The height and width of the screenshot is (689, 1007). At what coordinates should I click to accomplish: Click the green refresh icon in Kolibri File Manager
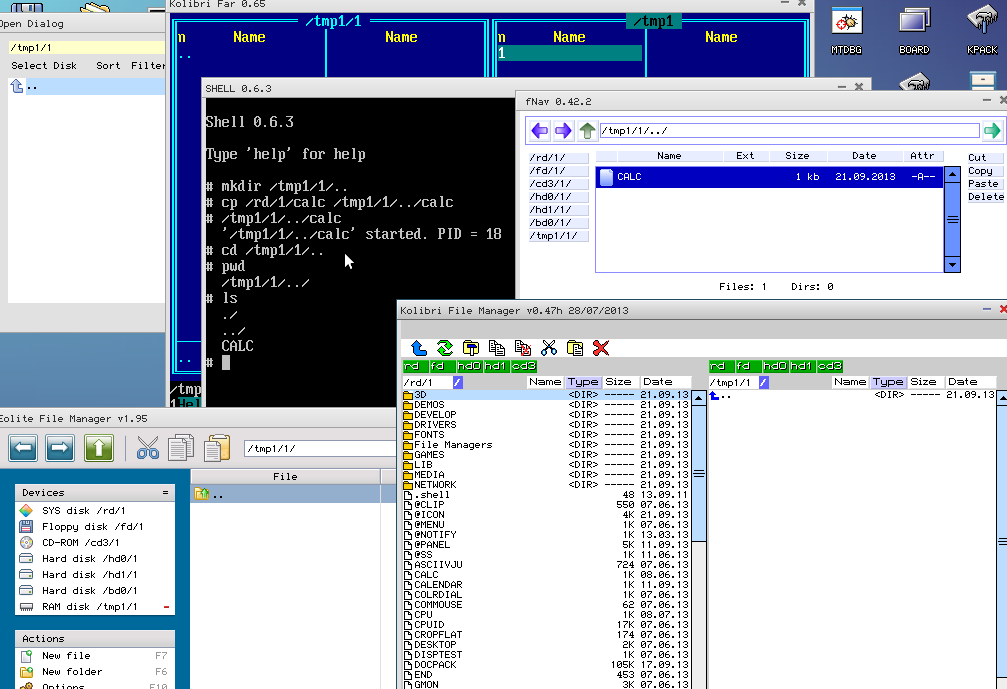coord(445,348)
